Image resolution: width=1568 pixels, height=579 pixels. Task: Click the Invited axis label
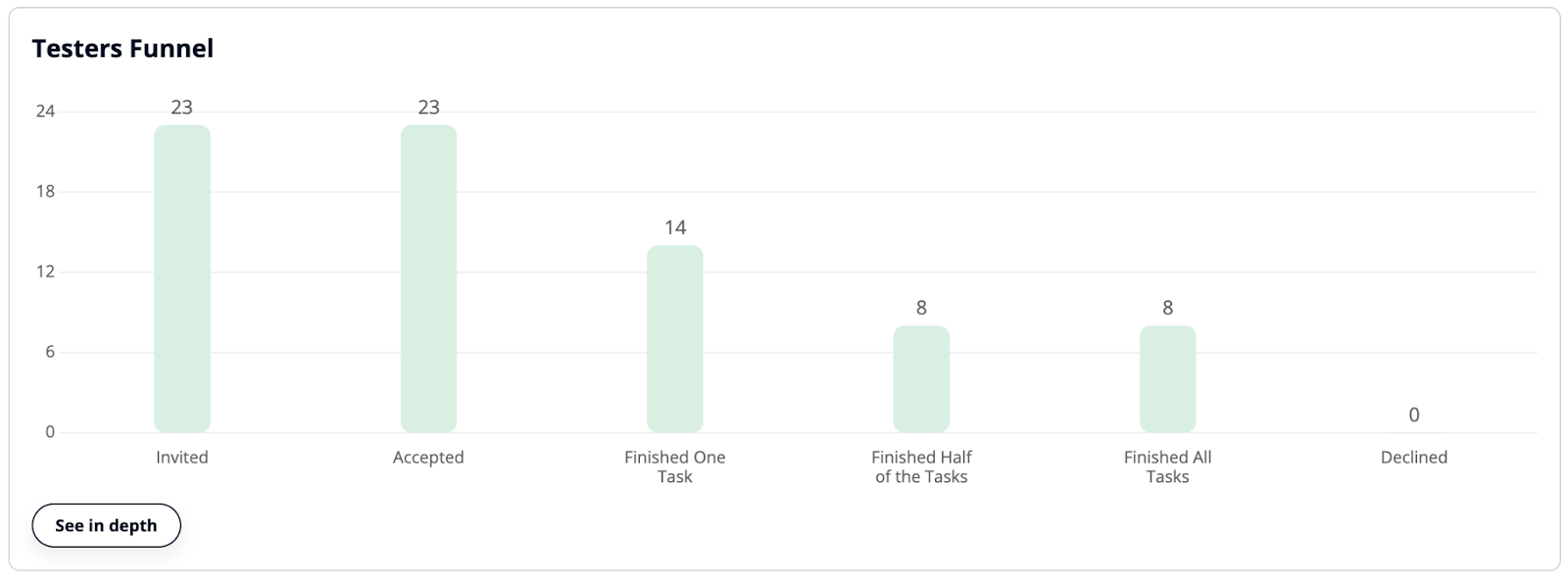[x=182, y=457]
